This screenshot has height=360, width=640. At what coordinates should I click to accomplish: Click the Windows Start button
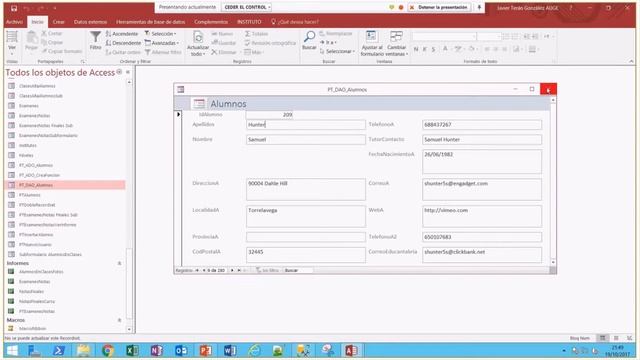click(x=13, y=350)
